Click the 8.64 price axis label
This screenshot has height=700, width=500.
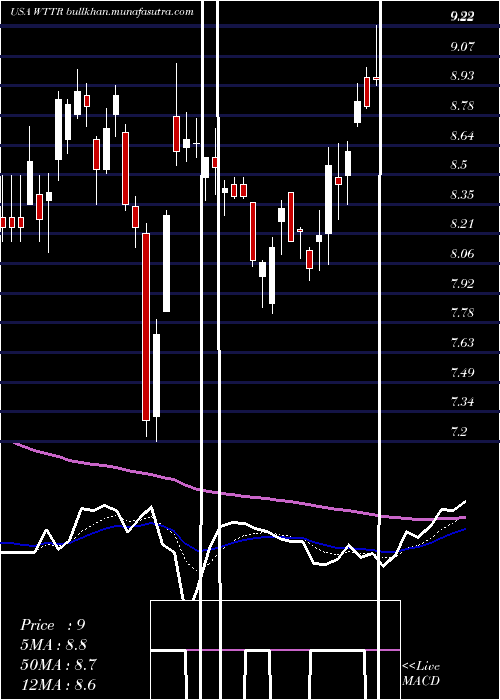(462, 135)
